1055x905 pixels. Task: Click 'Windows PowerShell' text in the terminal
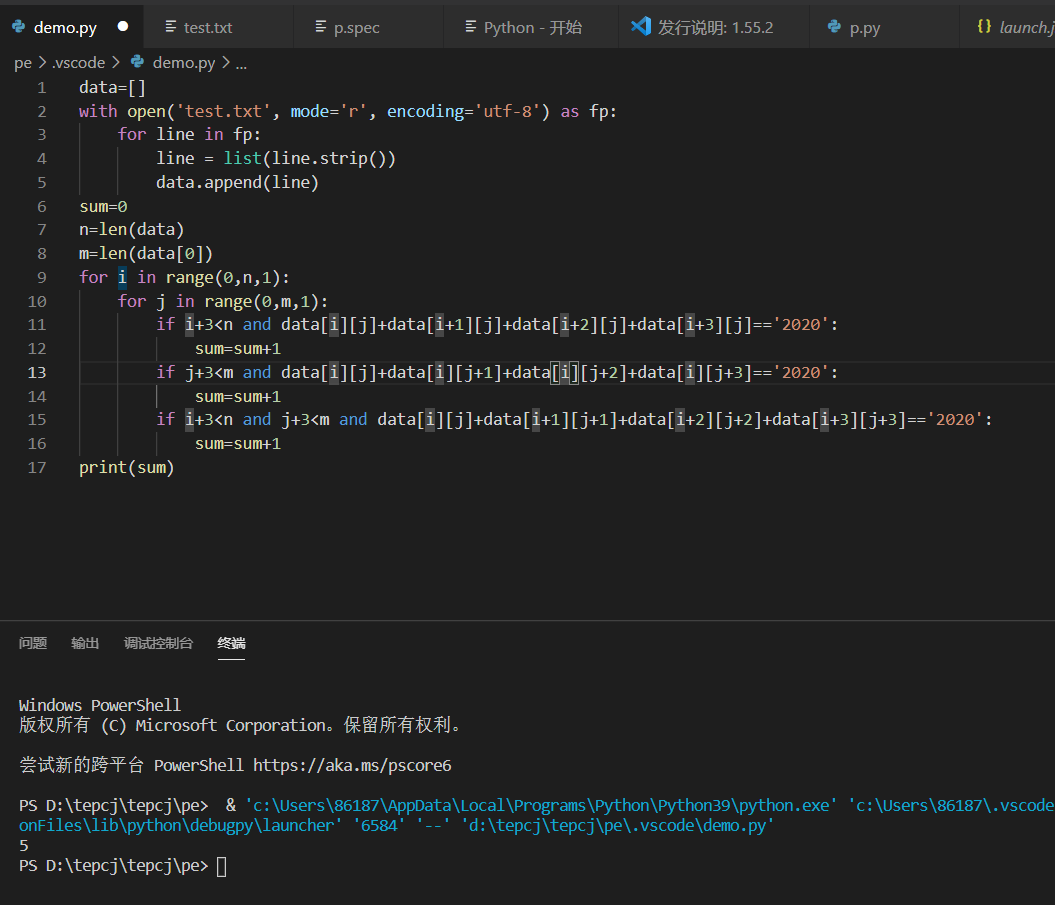click(100, 705)
